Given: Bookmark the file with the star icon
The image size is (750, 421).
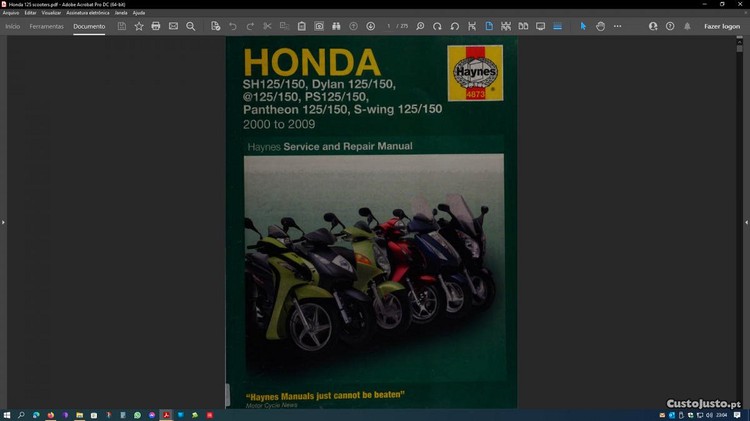Looking at the screenshot, I should tap(139, 26).
